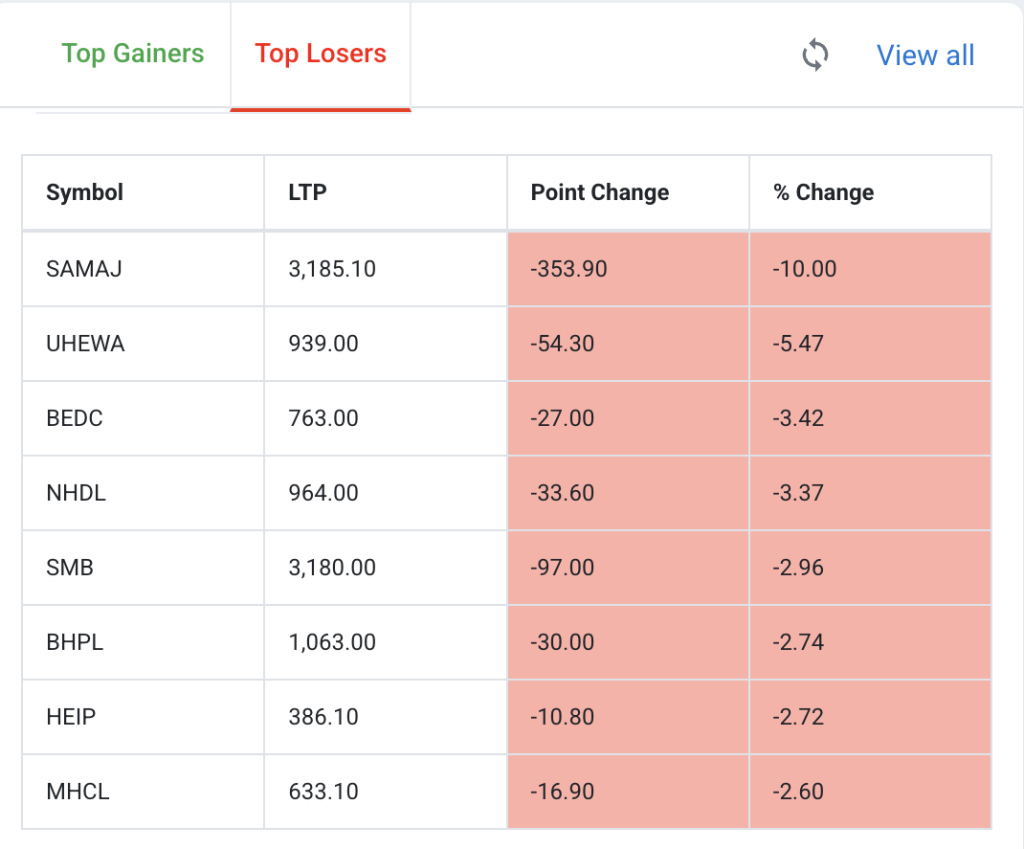The image size is (1024, 849).
Task: Click the LTP column header
Action: pos(307,192)
